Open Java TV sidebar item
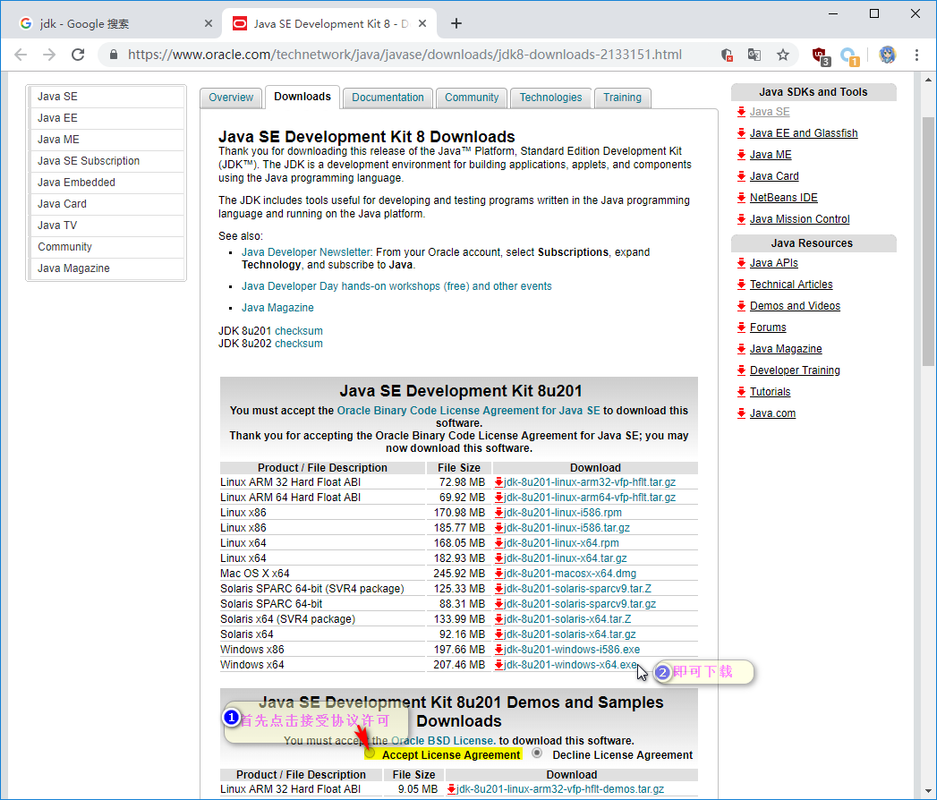 pos(106,226)
